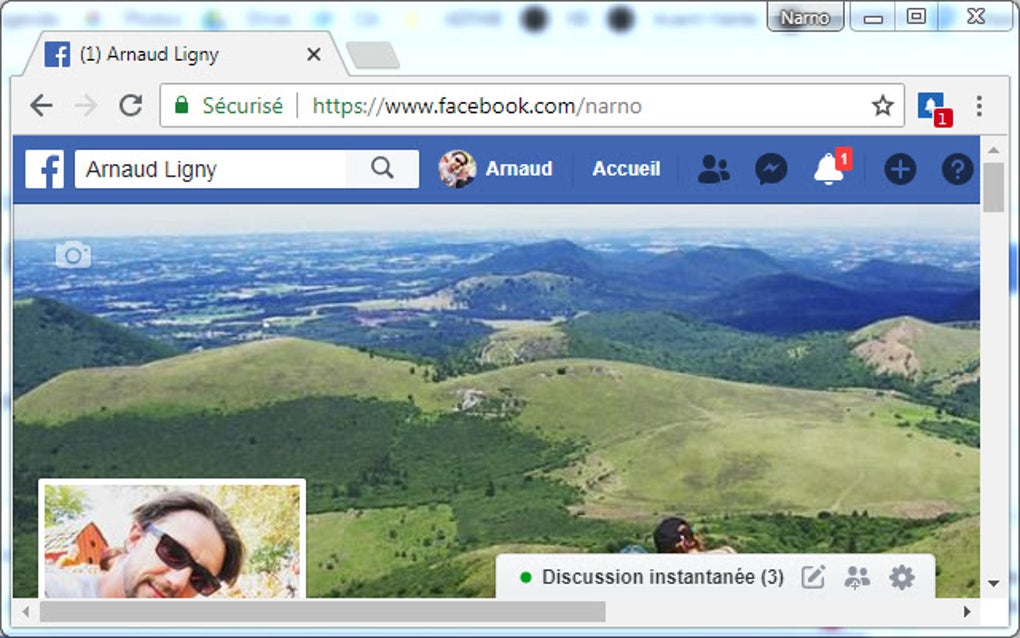Click the Facebook home logo icon
This screenshot has width=1020, height=638.
click(x=44, y=169)
